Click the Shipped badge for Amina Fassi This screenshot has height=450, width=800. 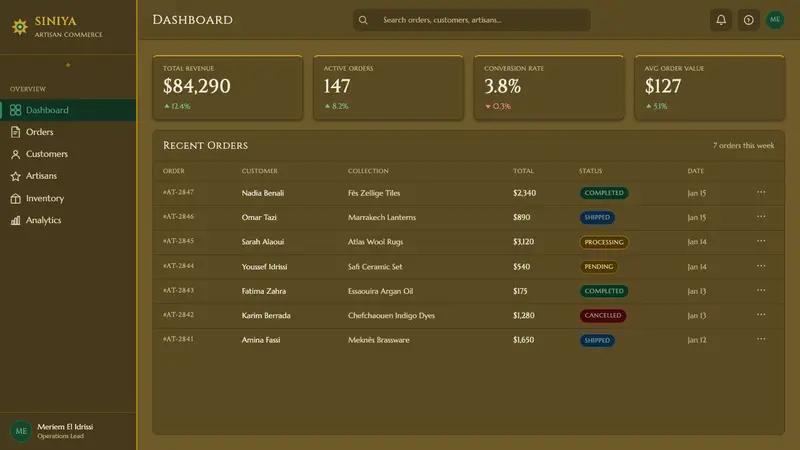pyautogui.click(x=597, y=340)
